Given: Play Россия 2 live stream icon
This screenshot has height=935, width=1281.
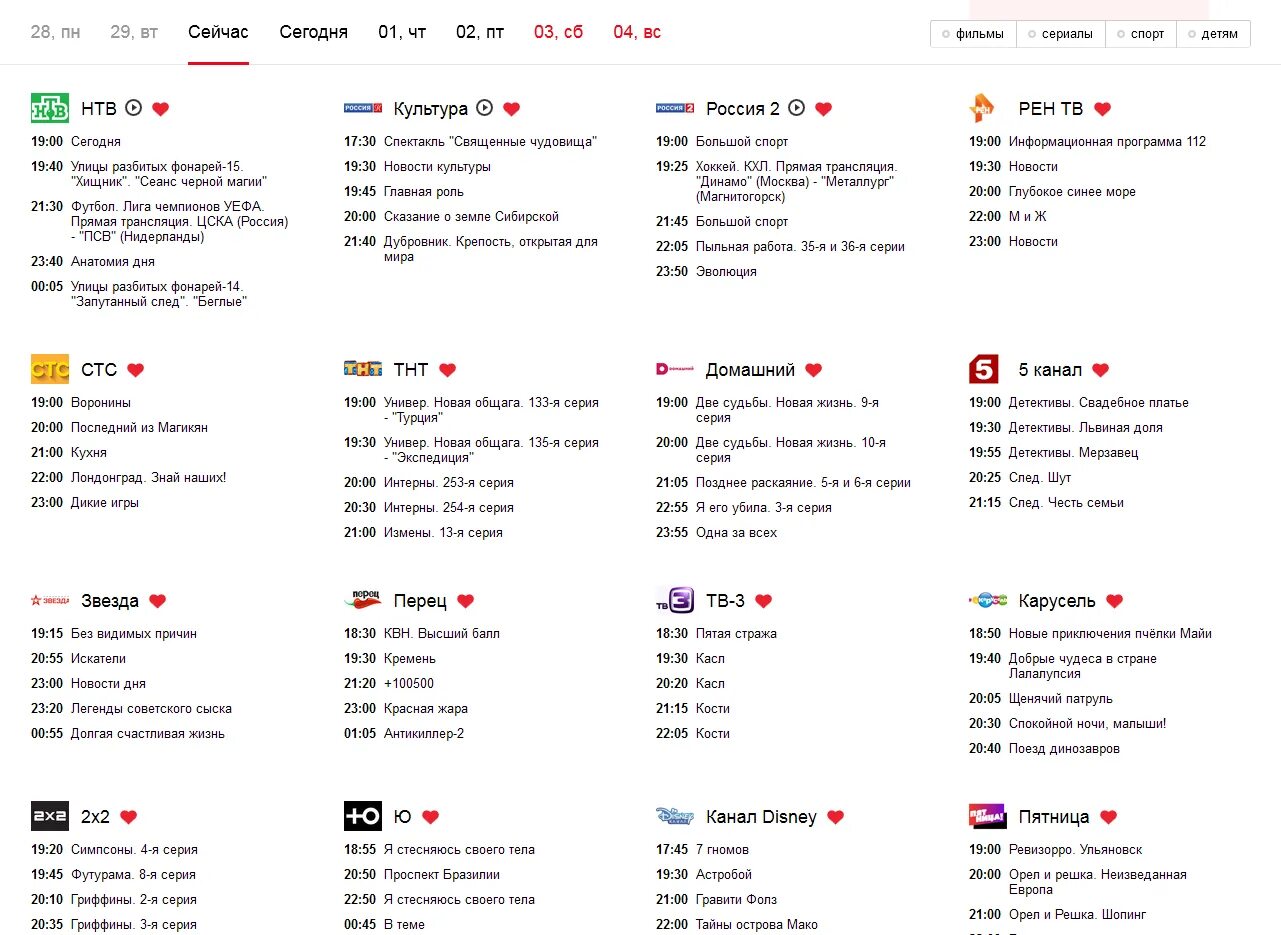Looking at the screenshot, I should (x=796, y=108).
